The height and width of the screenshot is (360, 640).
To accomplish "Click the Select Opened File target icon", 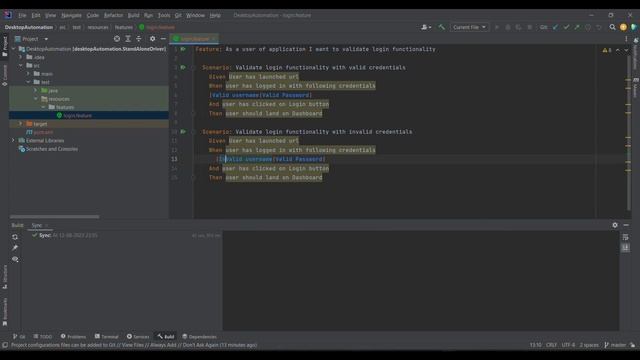I will pos(117,39).
